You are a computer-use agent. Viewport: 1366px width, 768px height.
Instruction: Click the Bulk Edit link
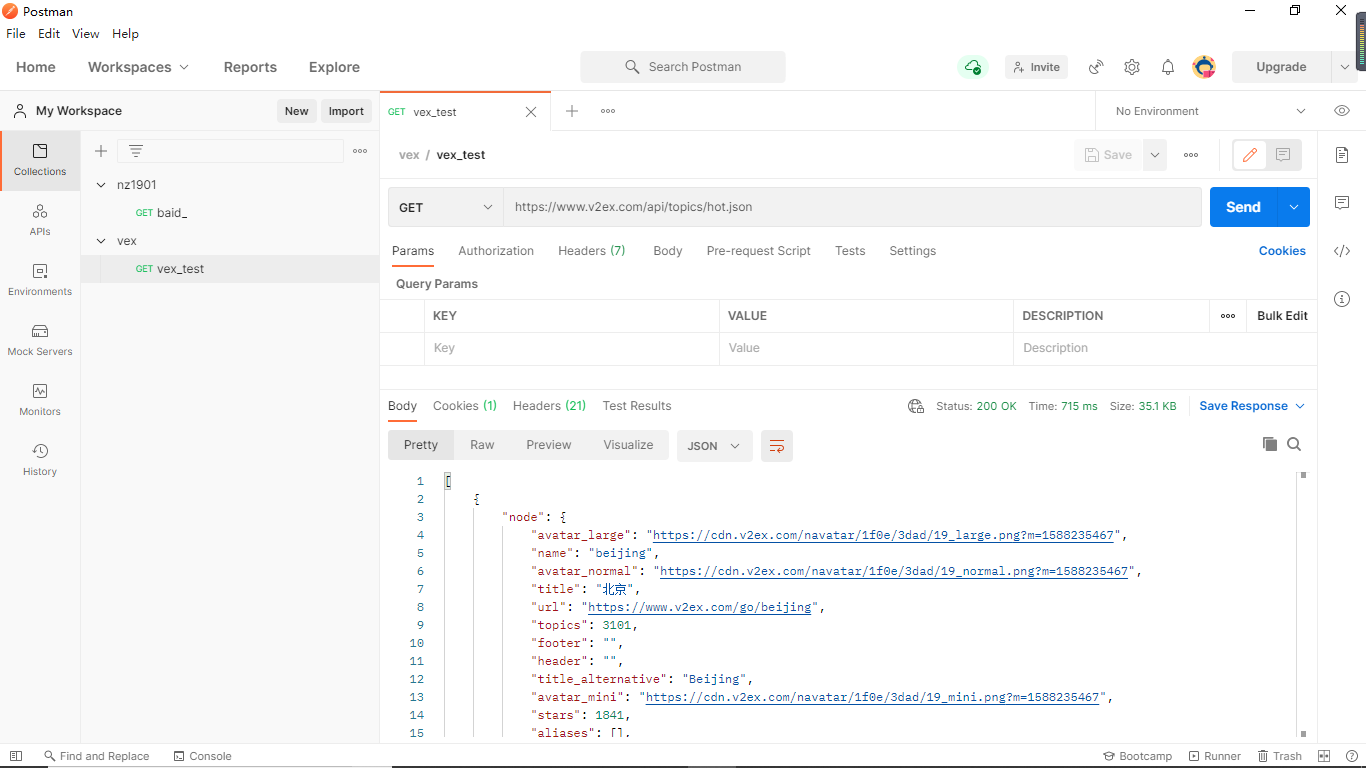[x=1282, y=316]
